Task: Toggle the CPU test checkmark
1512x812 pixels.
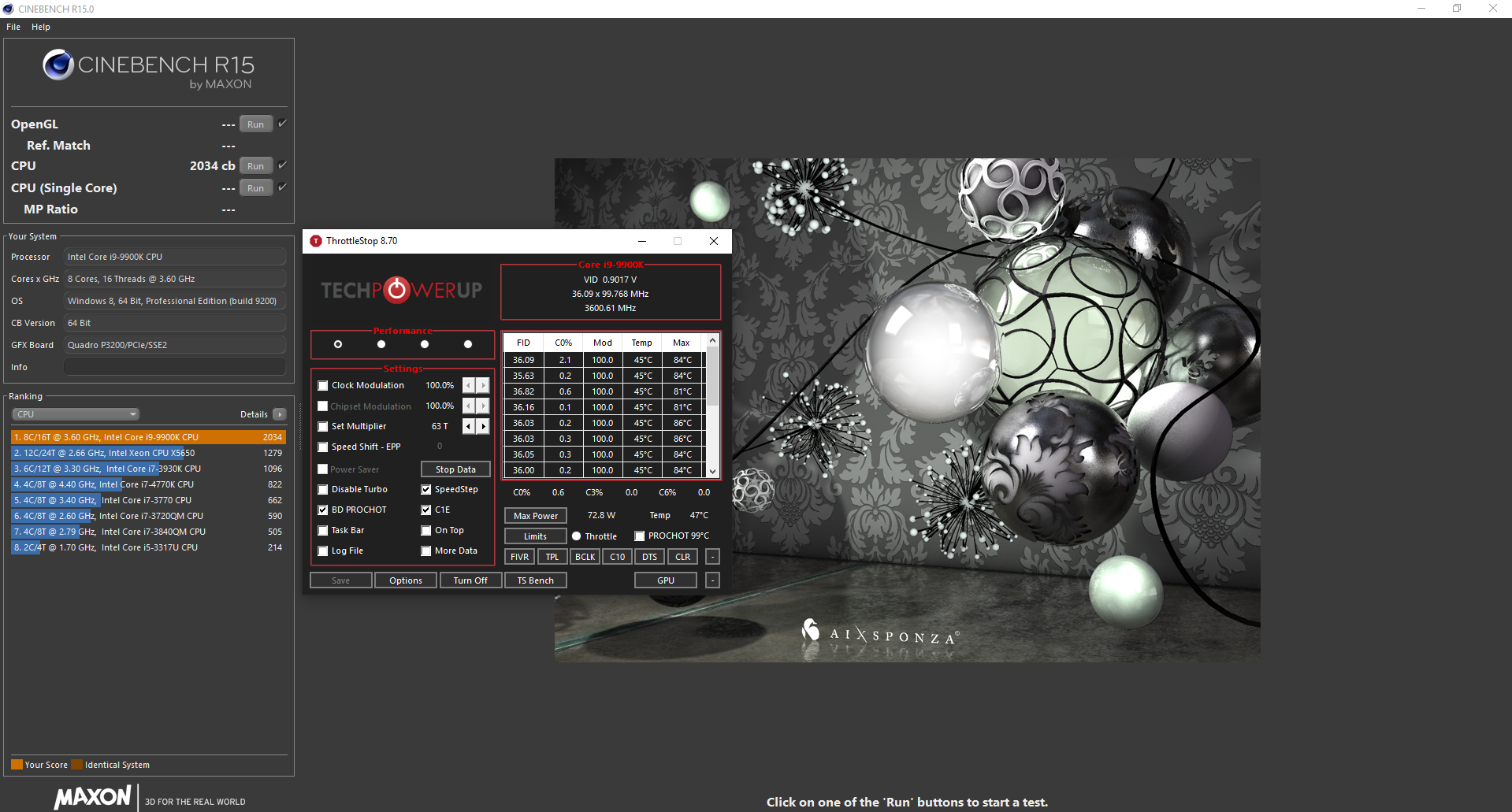Action: 282,165
